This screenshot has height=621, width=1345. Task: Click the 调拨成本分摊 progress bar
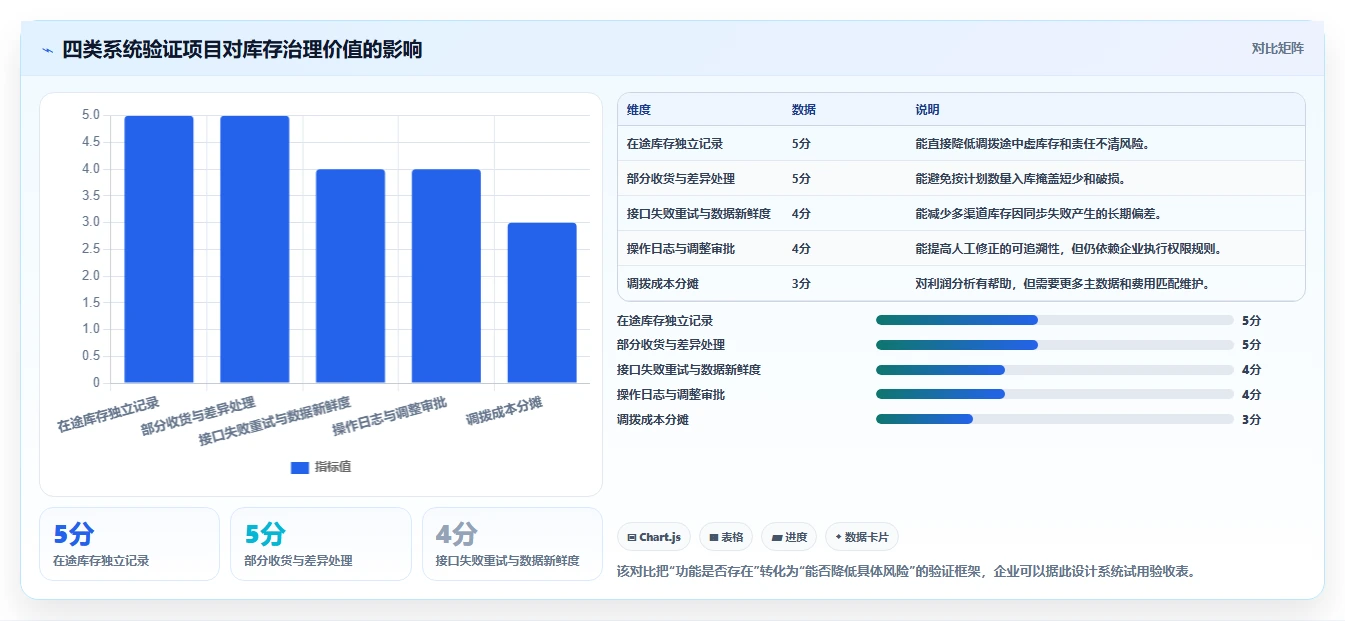pos(1055,419)
